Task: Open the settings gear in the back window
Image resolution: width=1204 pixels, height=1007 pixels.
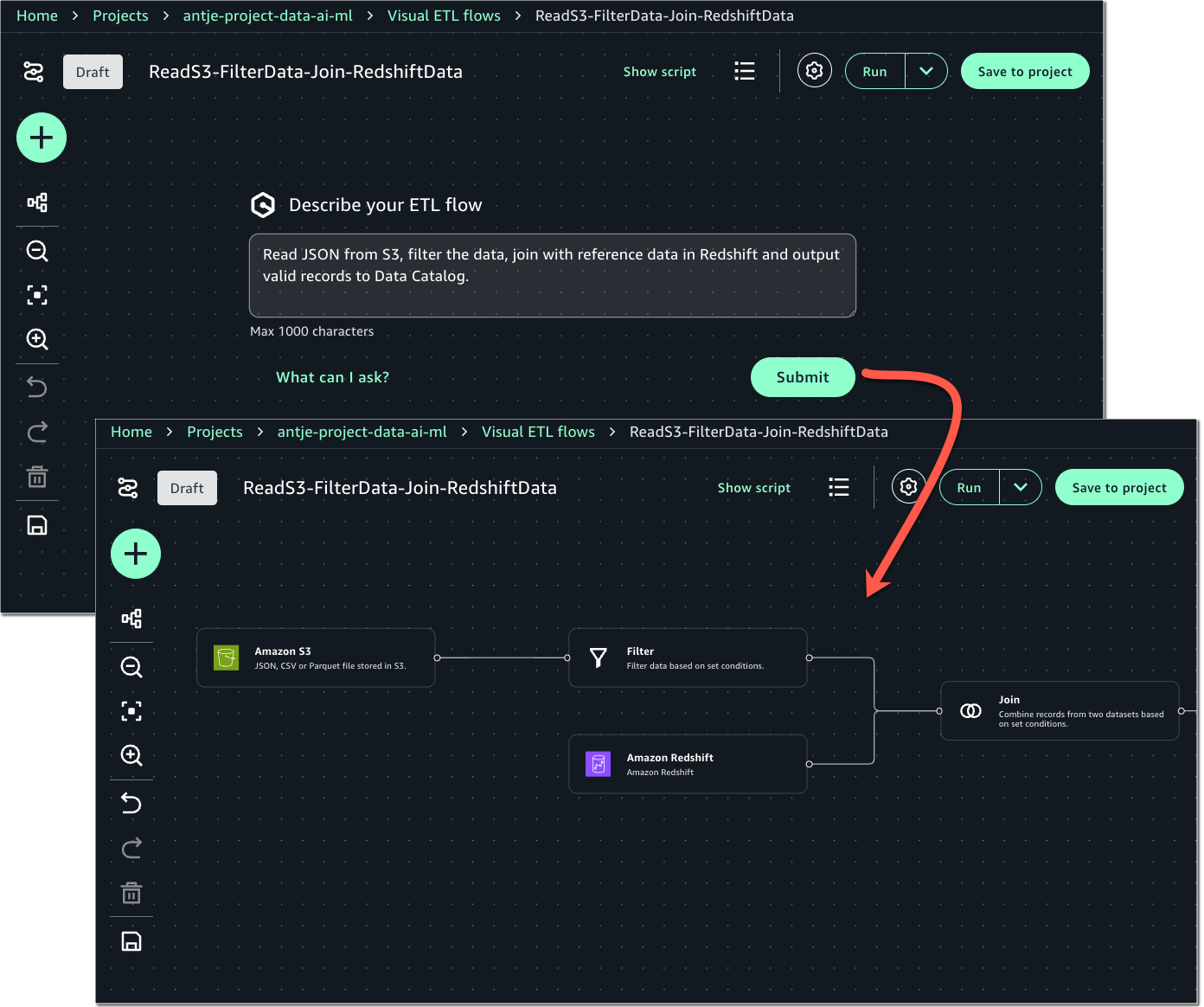Action: coord(814,71)
